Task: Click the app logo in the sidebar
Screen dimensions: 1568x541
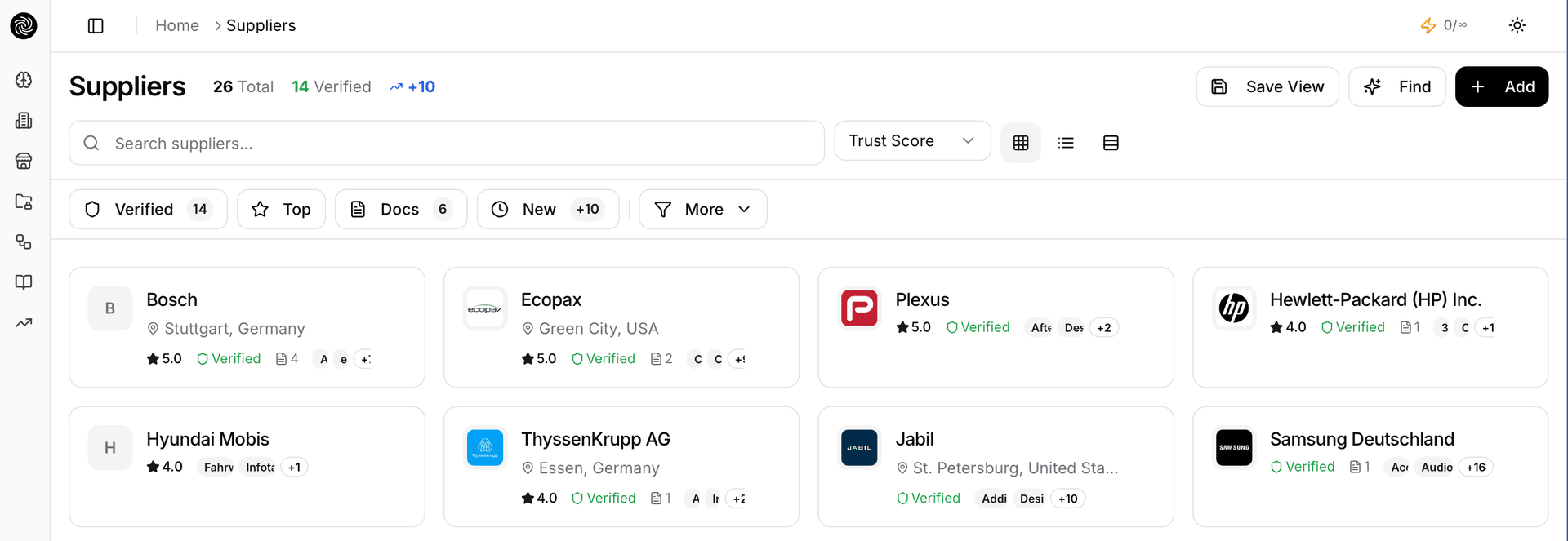Action: (x=24, y=25)
